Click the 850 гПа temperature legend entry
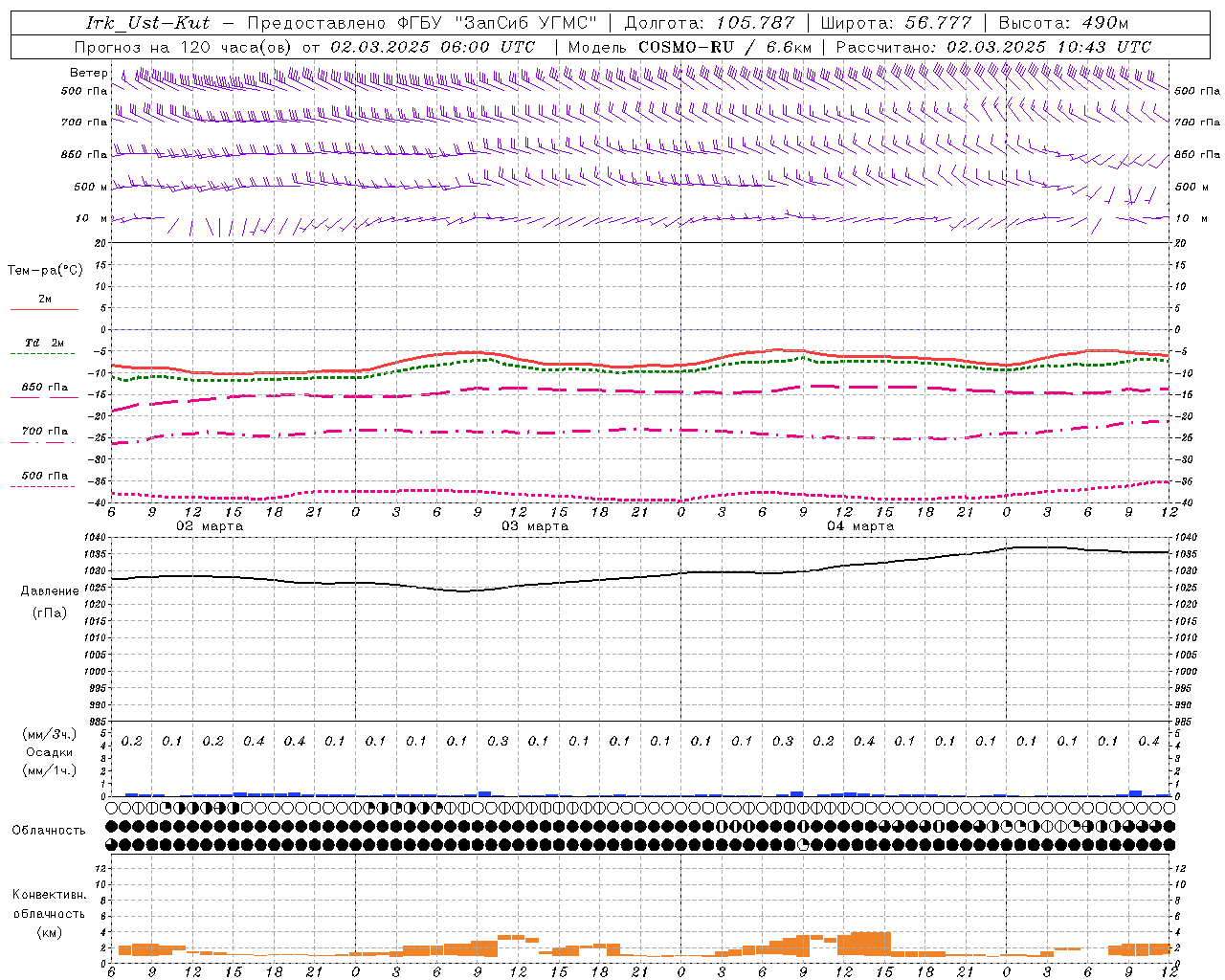 tap(45, 387)
